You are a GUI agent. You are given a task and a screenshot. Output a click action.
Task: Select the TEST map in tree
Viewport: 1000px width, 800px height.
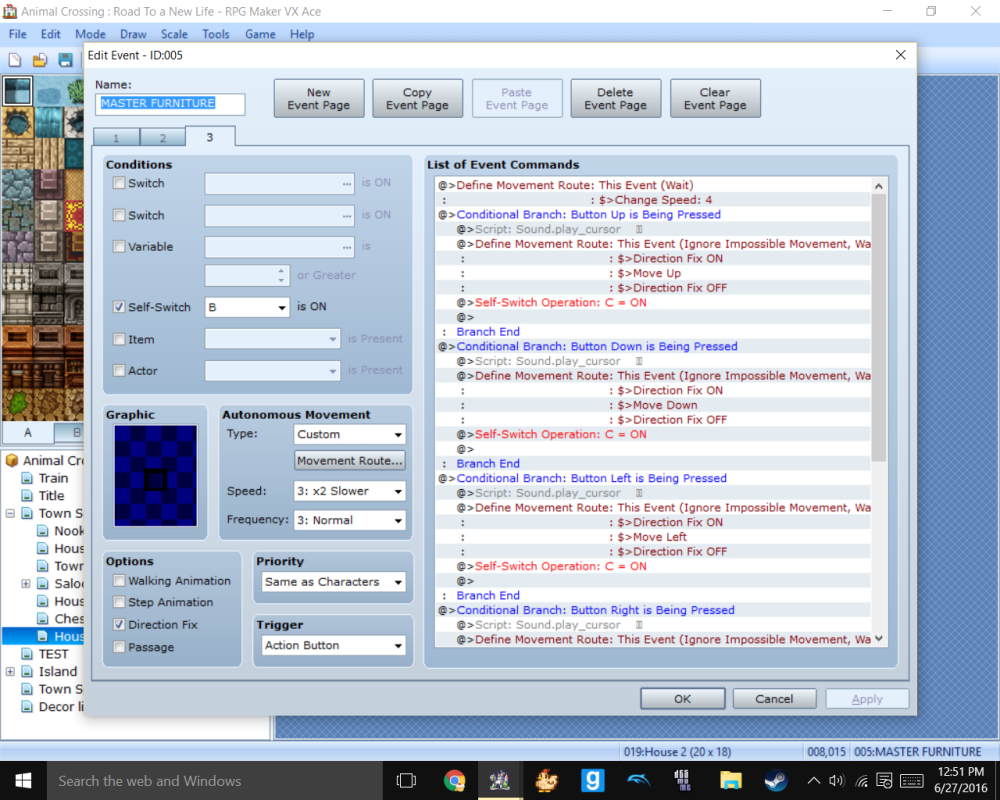pos(53,654)
